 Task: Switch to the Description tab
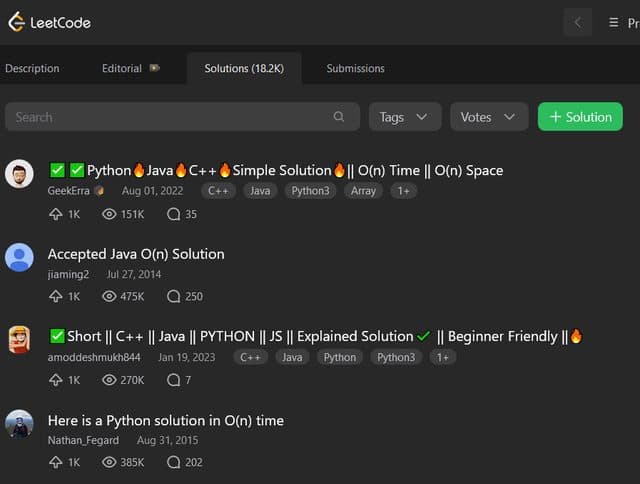[x=32, y=68]
